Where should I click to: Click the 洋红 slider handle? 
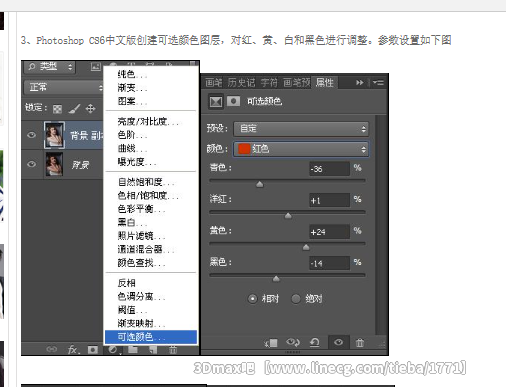(288, 216)
